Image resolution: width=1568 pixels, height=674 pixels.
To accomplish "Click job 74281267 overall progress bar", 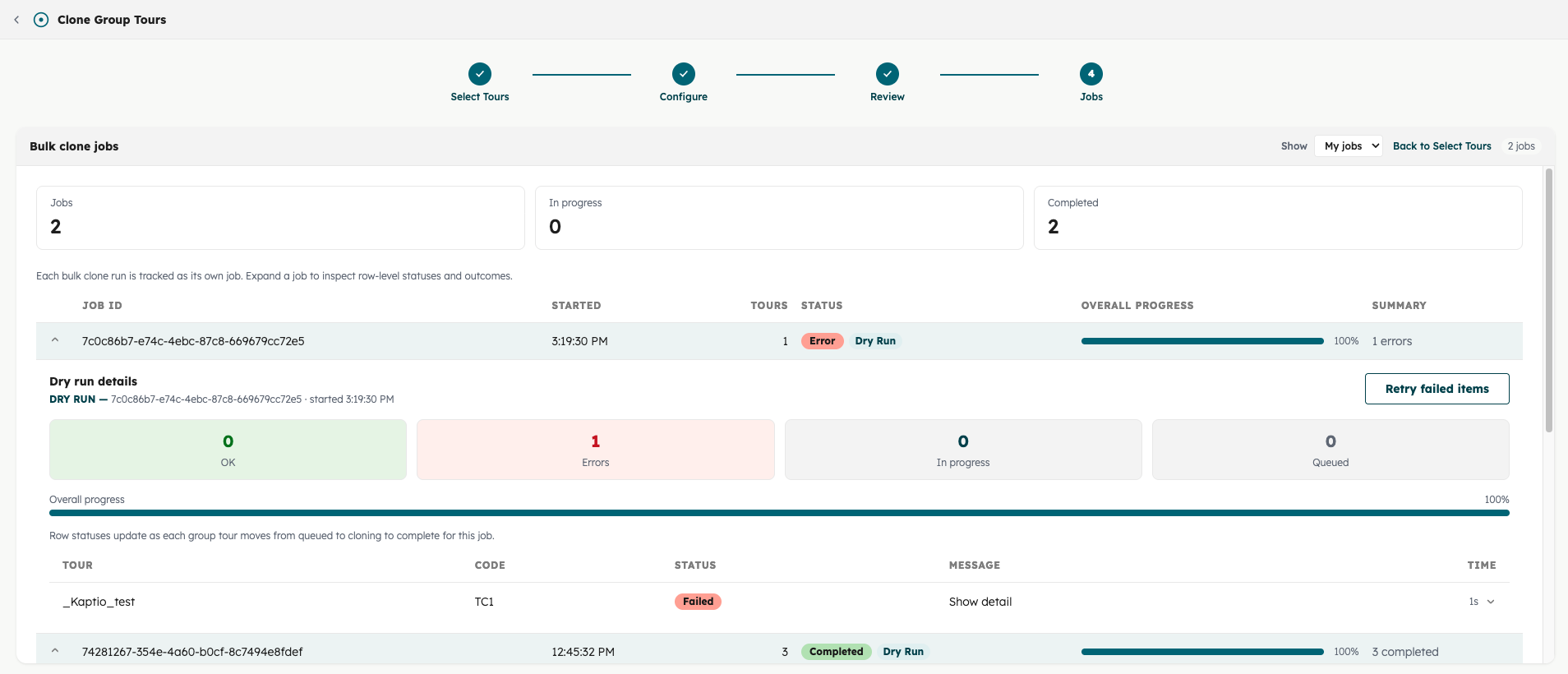I will (x=1202, y=652).
